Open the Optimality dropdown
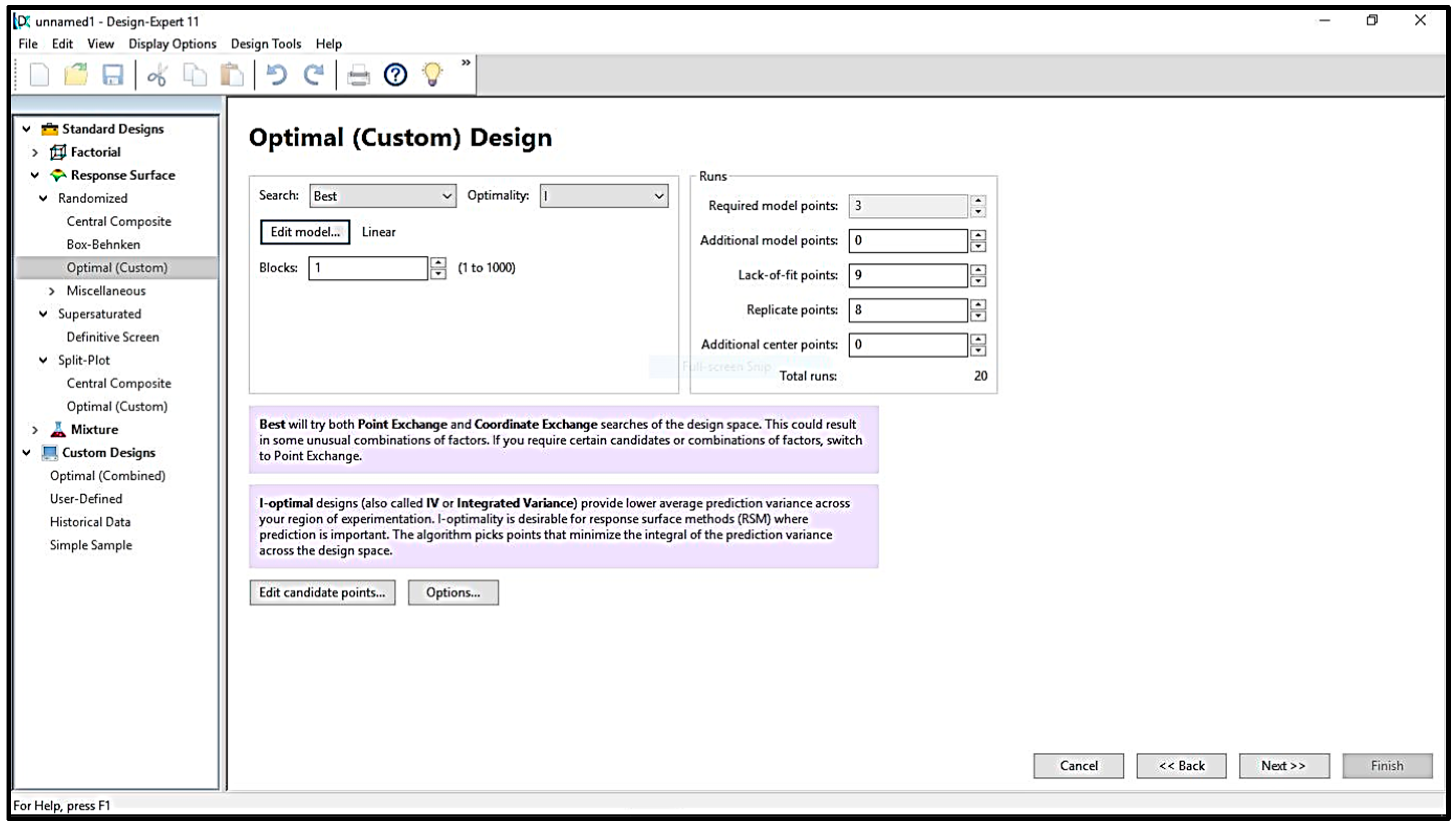Image resolution: width=1456 pixels, height=828 pixels. point(604,196)
